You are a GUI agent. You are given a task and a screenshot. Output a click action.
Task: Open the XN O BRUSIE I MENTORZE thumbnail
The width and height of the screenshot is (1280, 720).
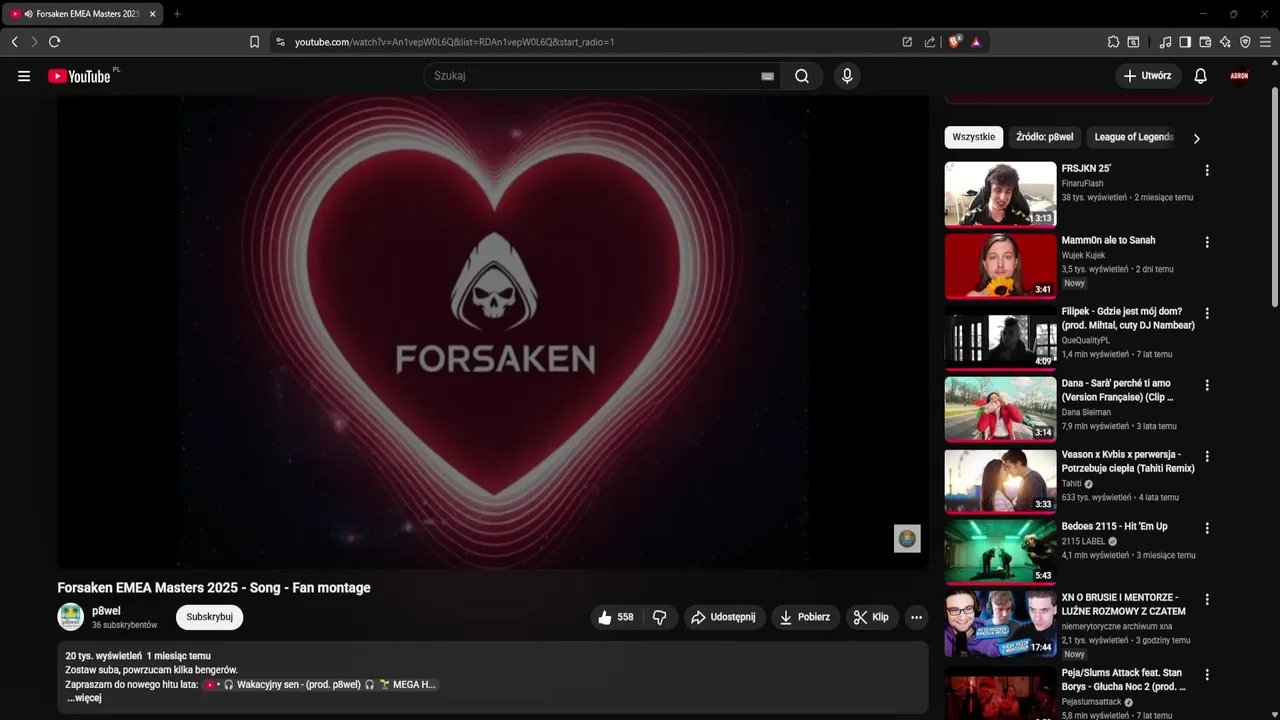(x=1000, y=623)
